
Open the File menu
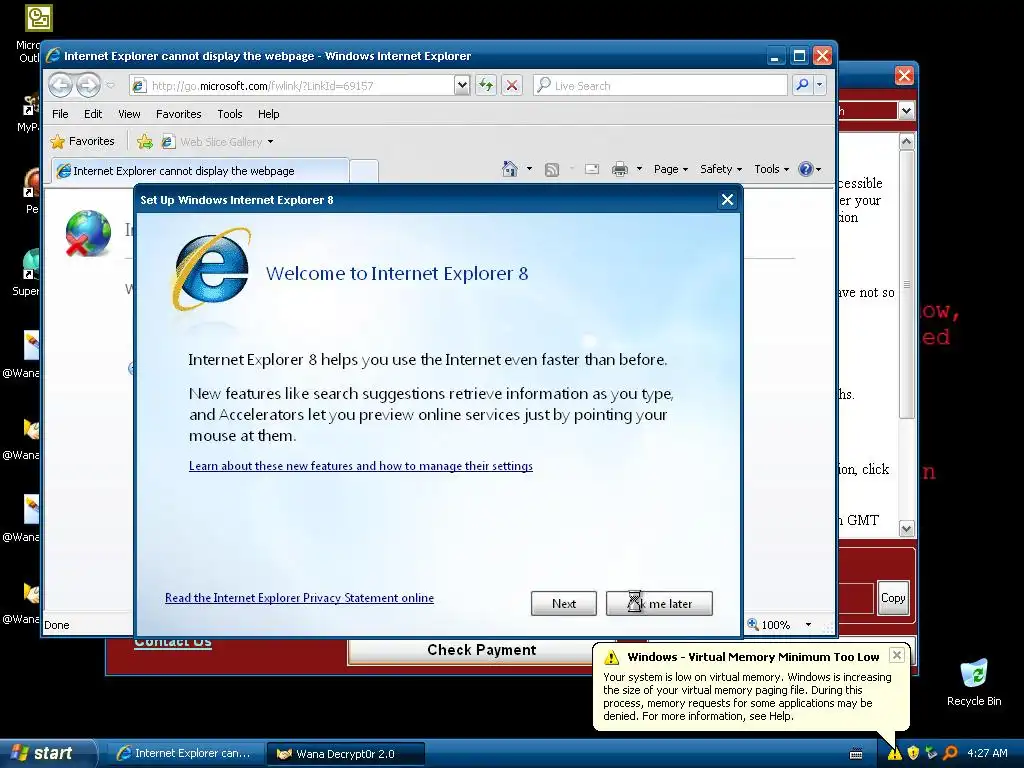coord(60,114)
